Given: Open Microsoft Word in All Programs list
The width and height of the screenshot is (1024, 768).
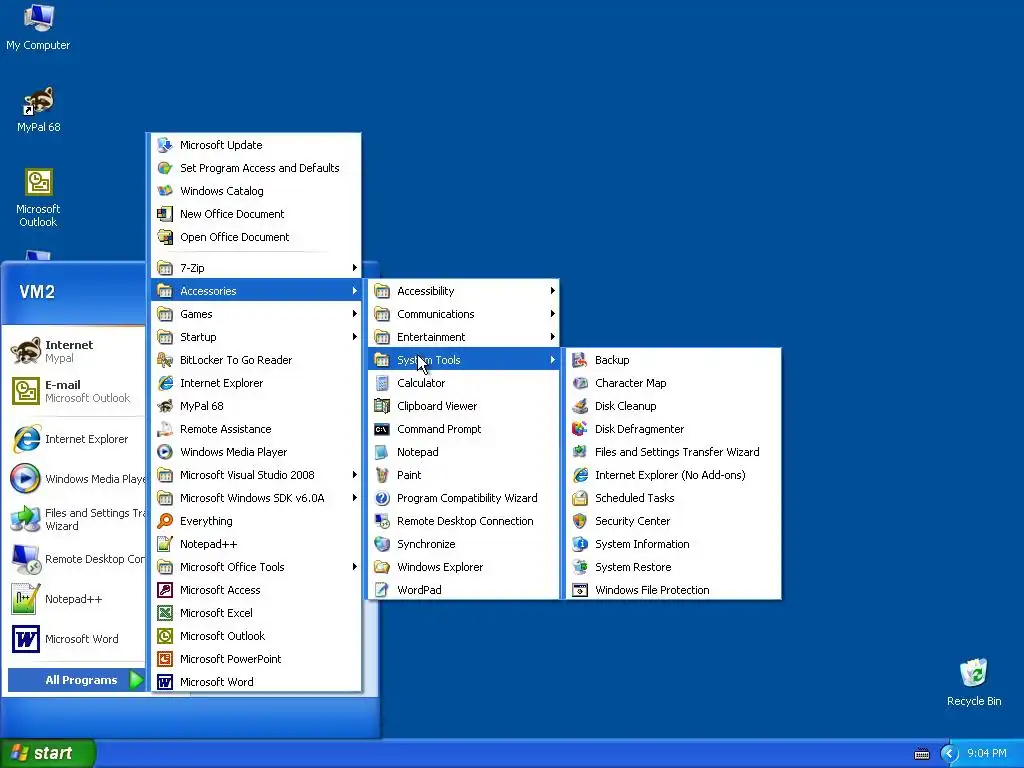Looking at the screenshot, I should [256, 682].
